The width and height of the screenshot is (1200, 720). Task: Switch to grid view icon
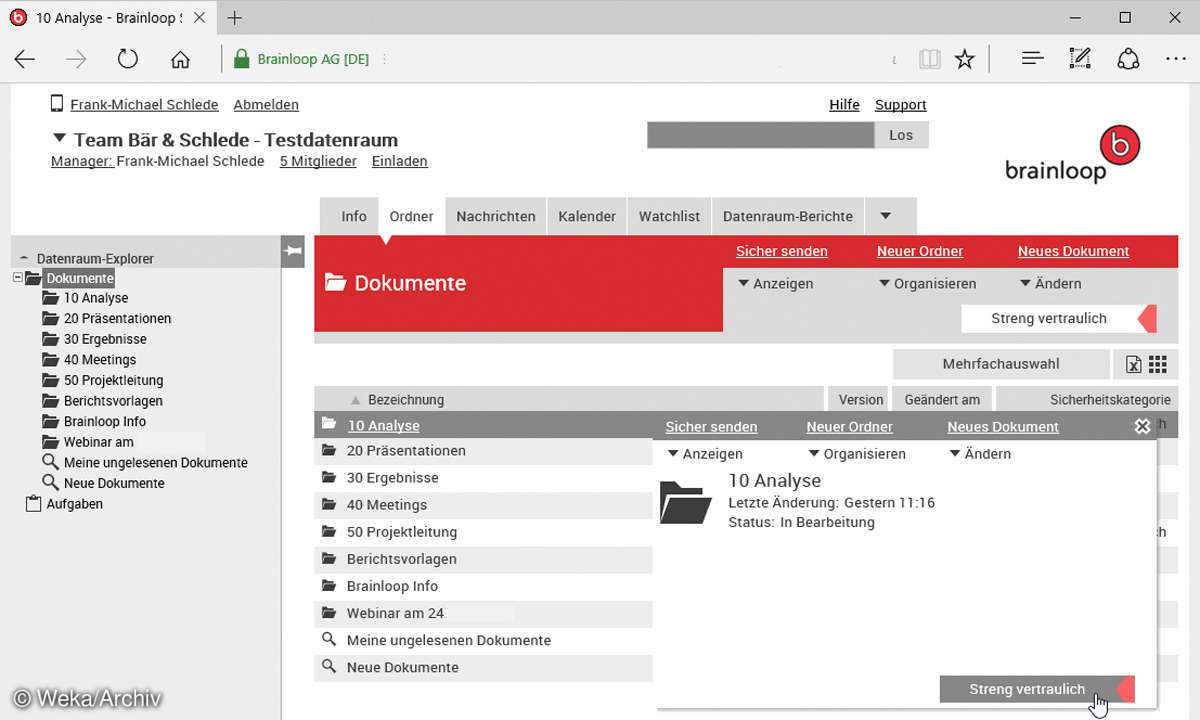(1158, 365)
